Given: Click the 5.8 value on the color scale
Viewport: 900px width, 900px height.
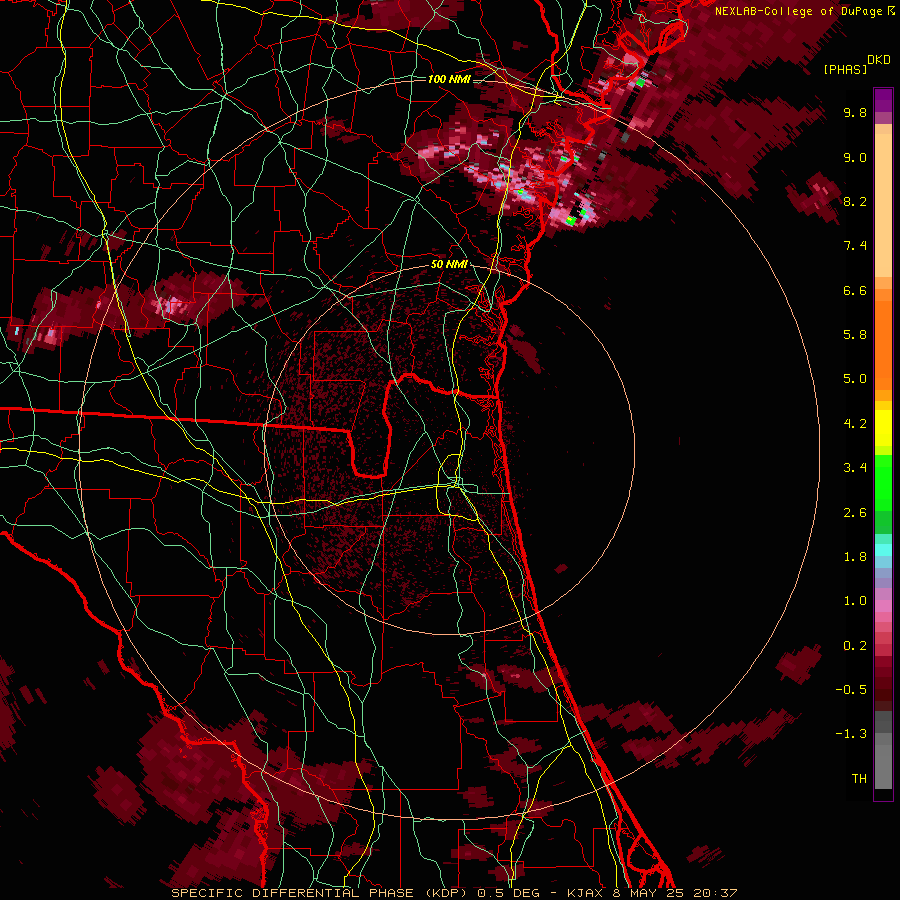Looking at the screenshot, I should click(855, 335).
